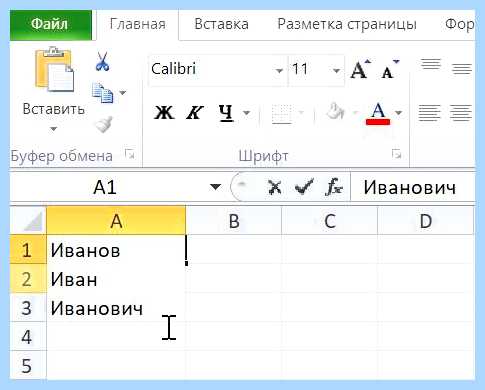The height and width of the screenshot is (390, 485).
Task: Click the Paste clipboard icon
Action: [x=54, y=70]
